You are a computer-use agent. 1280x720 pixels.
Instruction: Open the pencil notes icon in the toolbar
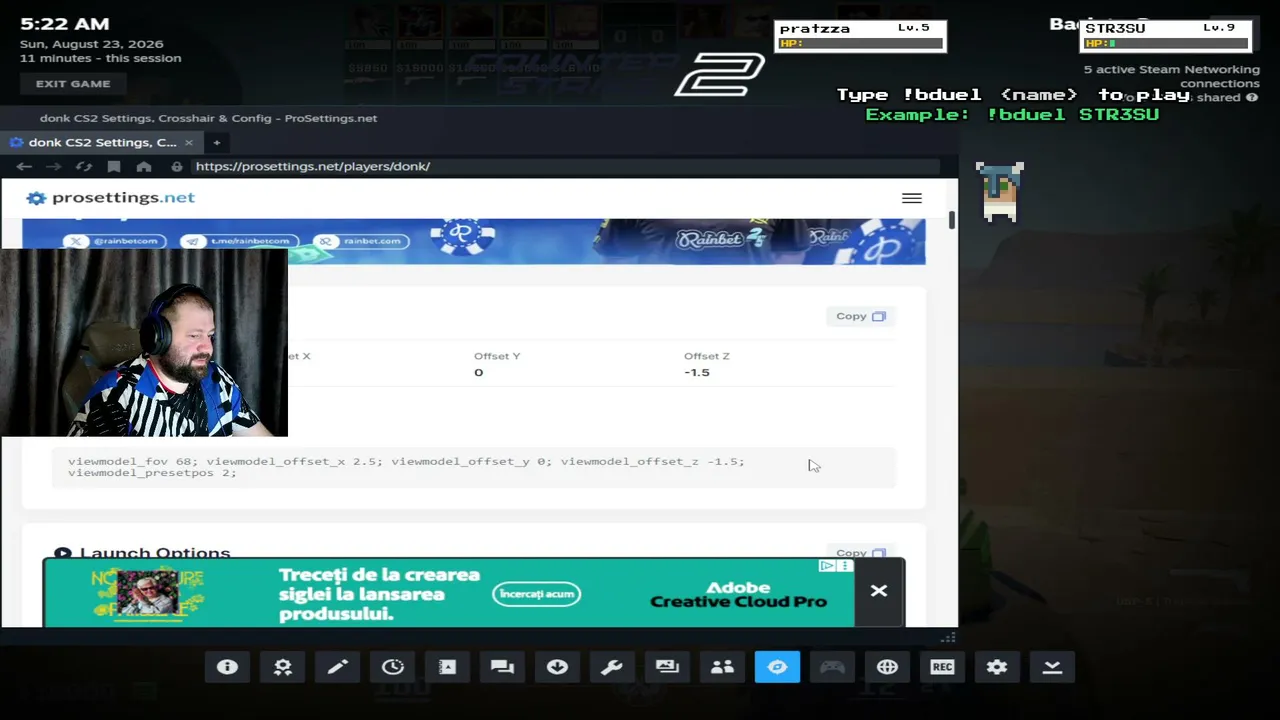point(337,667)
